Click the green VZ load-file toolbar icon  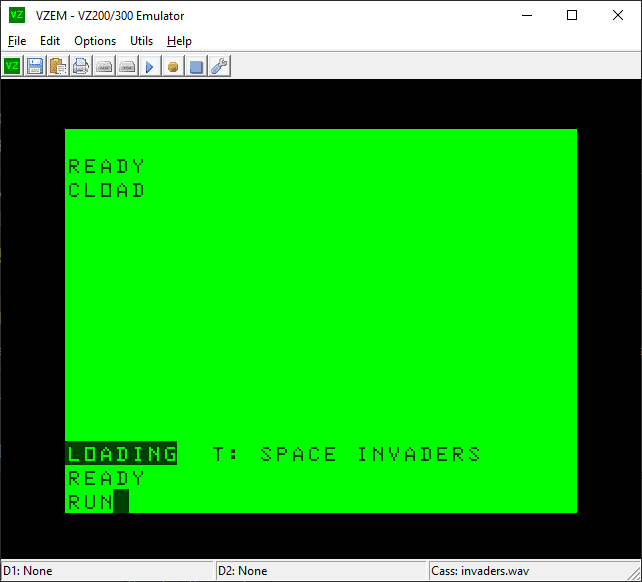click(x=12, y=66)
